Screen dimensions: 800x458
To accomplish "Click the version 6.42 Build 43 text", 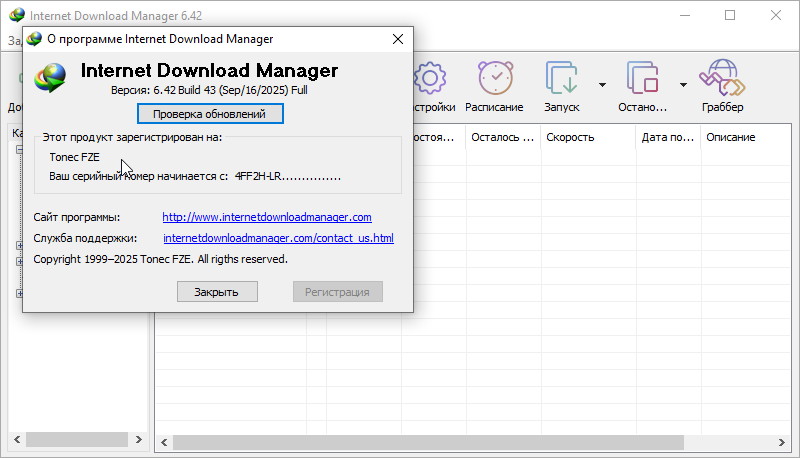I will pyautogui.click(x=209, y=90).
